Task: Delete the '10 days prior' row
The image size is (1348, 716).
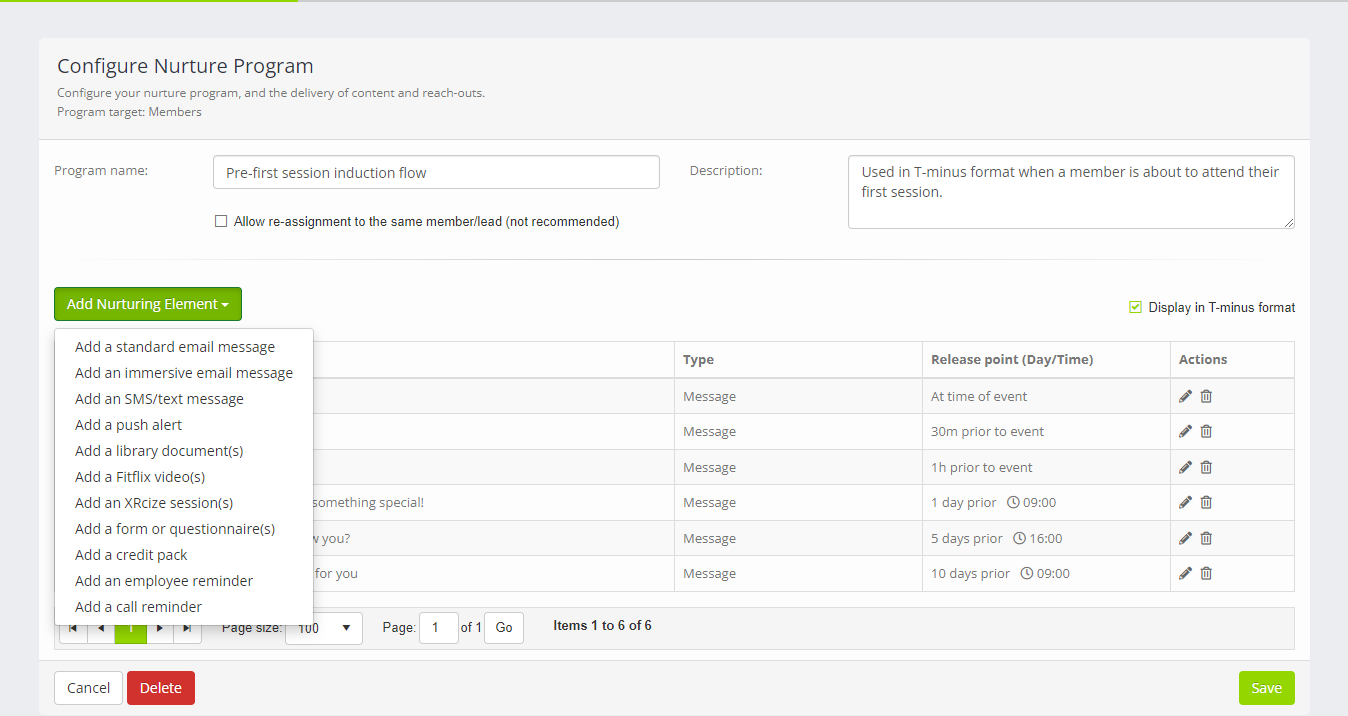Action: [1206, 573]
